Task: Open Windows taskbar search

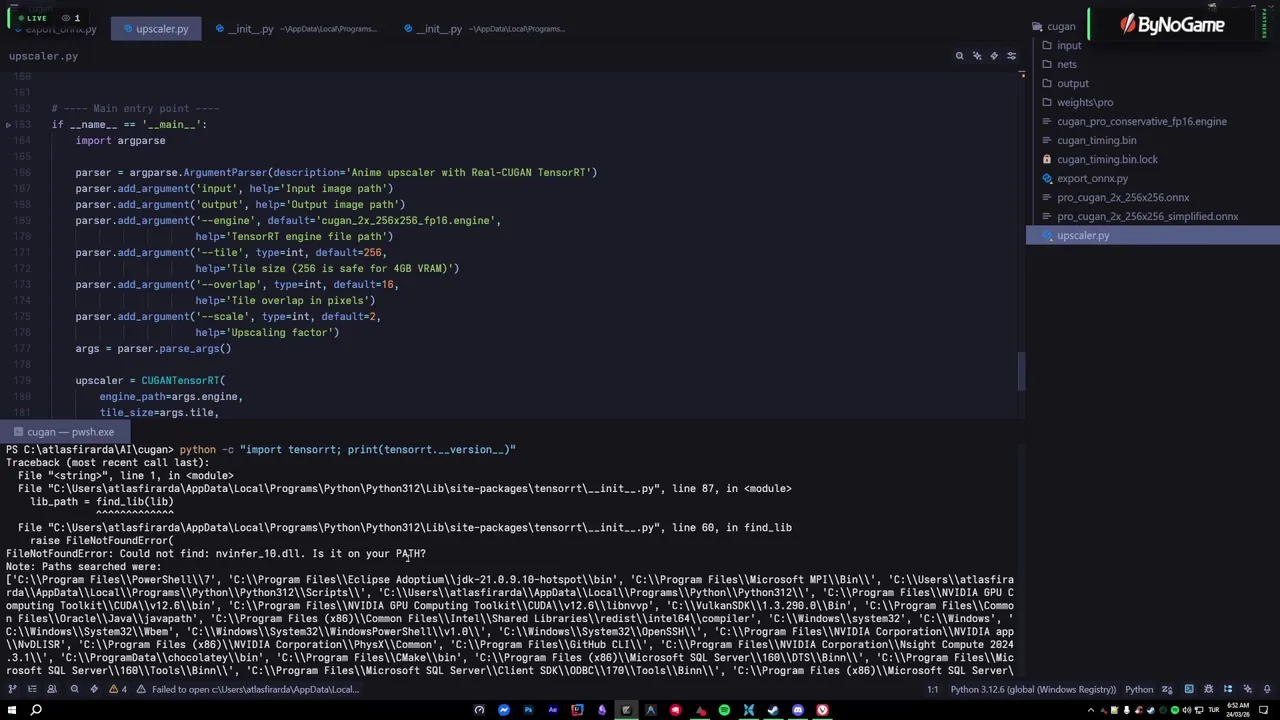Action: [x=36, y=710]
